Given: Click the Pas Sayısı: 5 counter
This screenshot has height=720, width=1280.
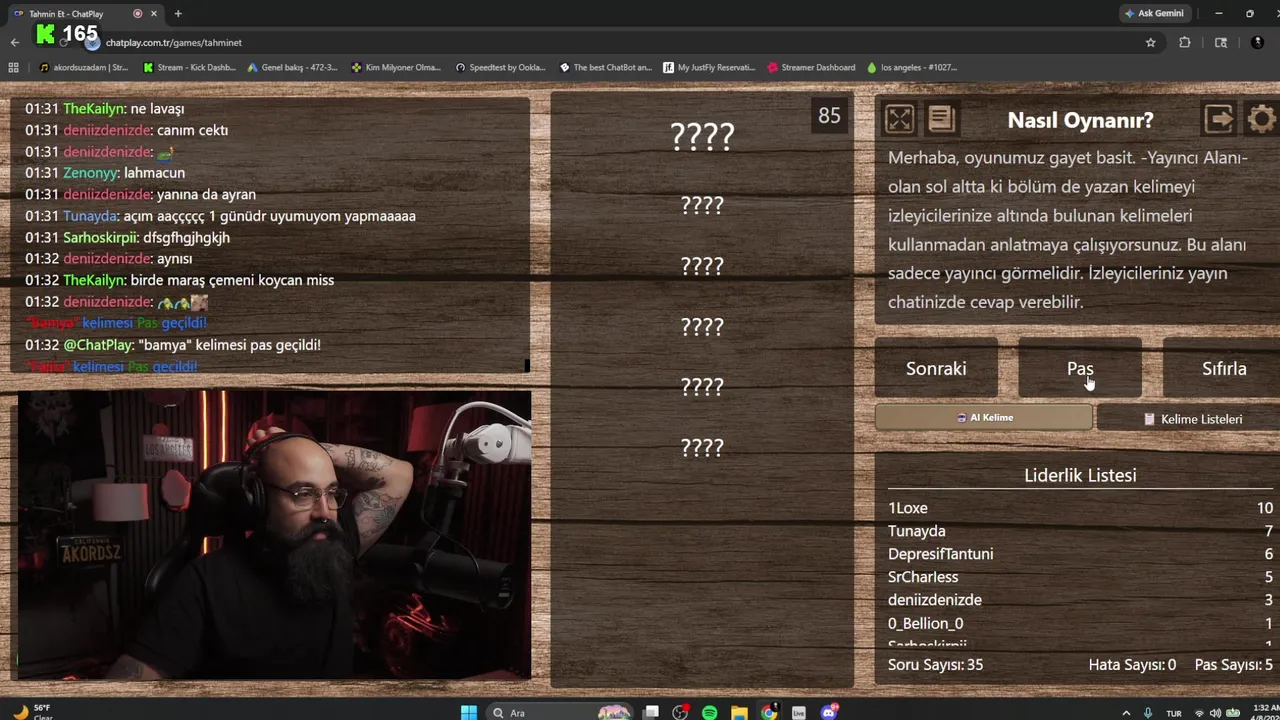Looking at the screenshot, I should click(1234, 665).
